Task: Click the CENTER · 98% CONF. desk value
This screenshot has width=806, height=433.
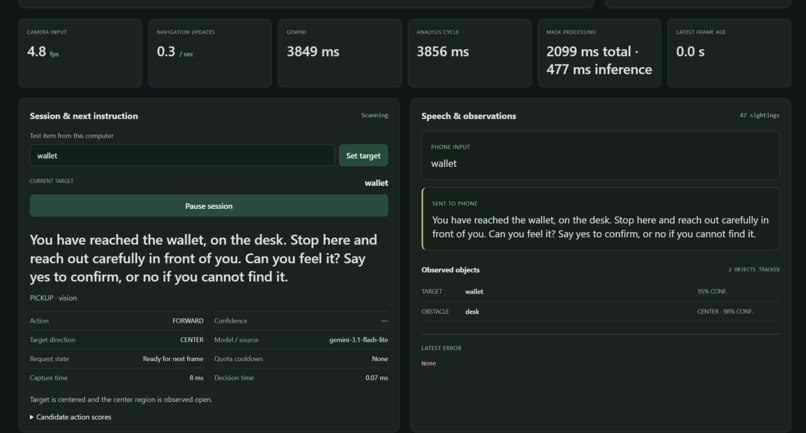Action: (x=725, y=312)
